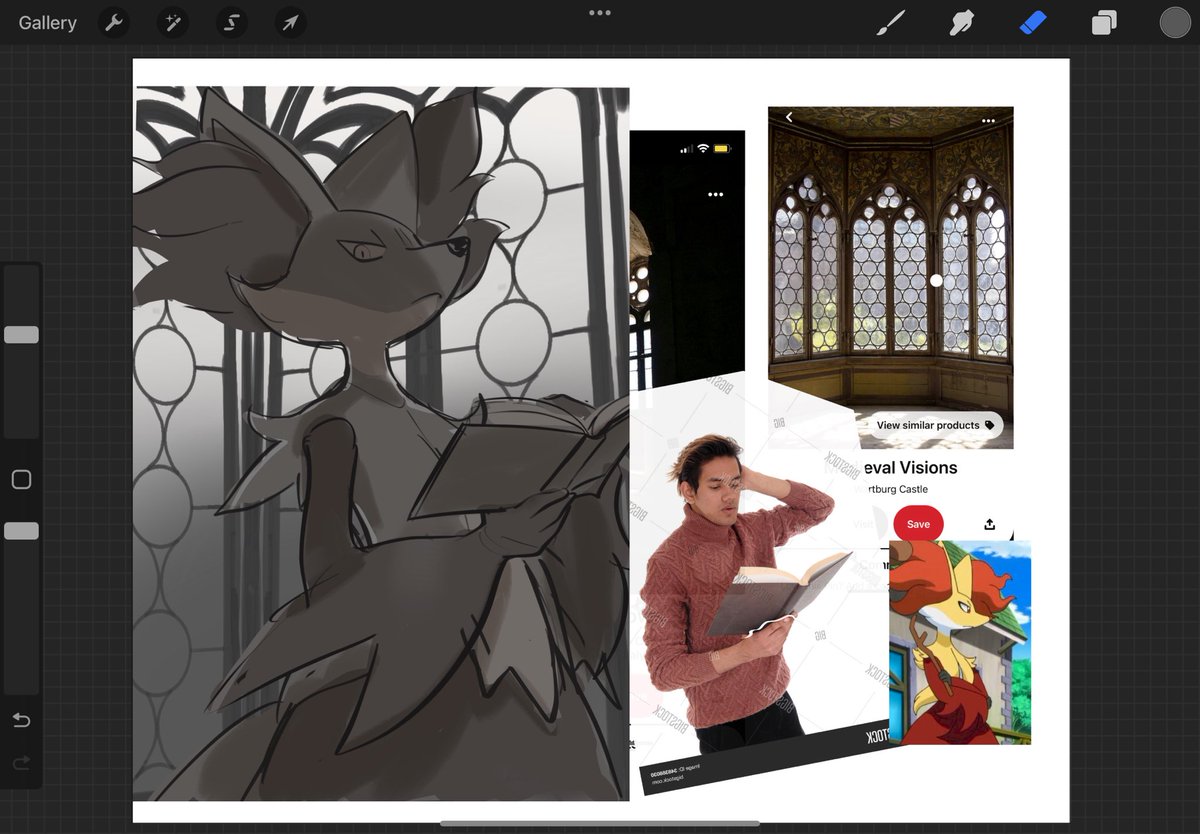Open the color picker disc
Image resolution: width=1200 pixels, height=834 pixels.
(x=1175, y=23)
